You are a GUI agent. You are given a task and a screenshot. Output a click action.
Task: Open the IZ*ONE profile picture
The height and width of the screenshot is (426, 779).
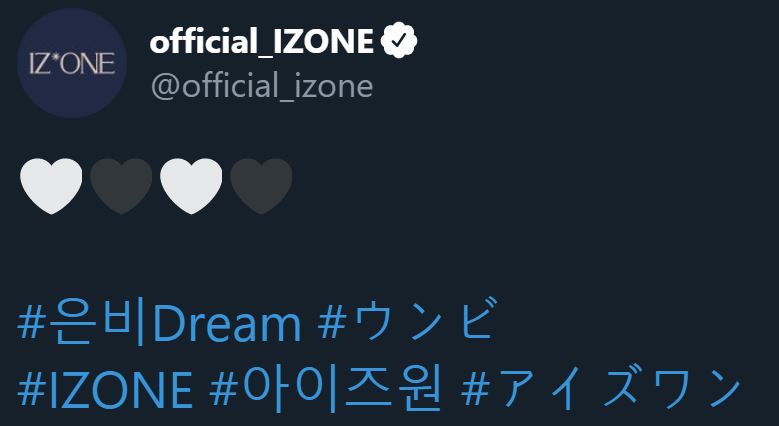72,65
